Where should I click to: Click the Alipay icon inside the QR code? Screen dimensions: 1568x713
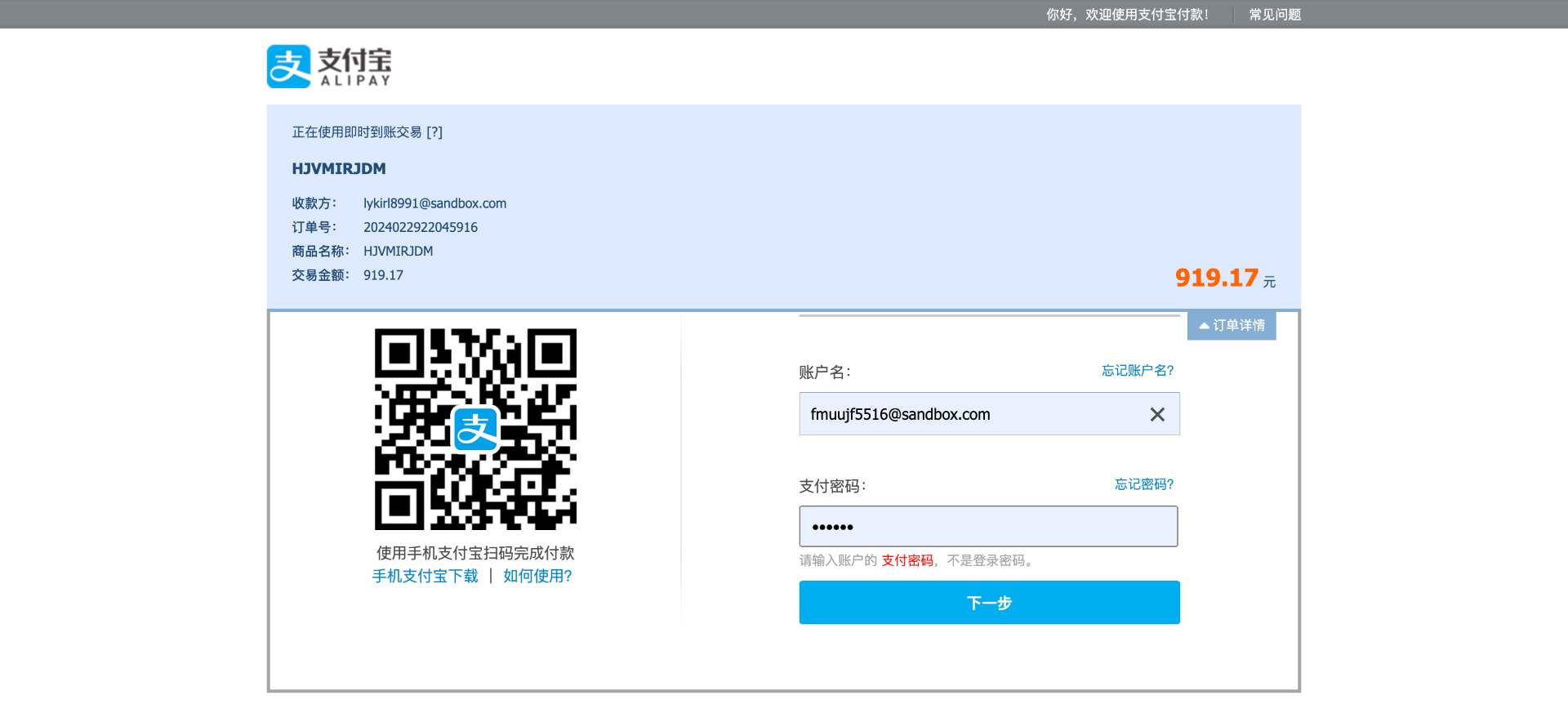(x=475, y=430)
